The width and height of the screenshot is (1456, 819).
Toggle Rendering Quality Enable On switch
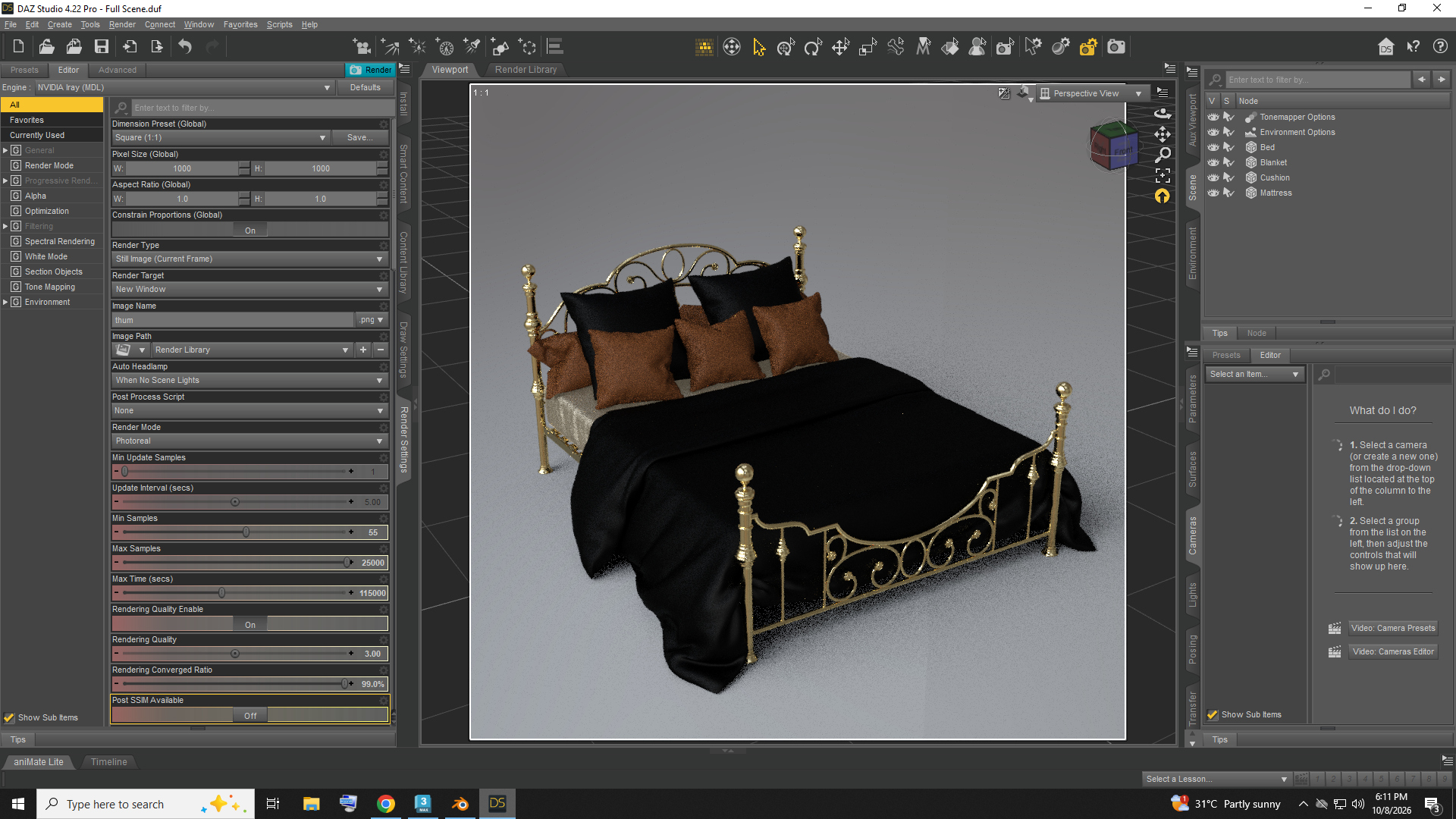tap(250, 624)
